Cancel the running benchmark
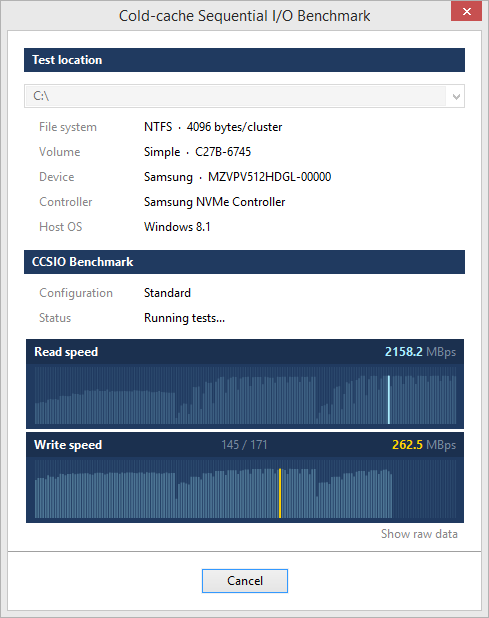This screenshot has width=489, height=618. 245,581
